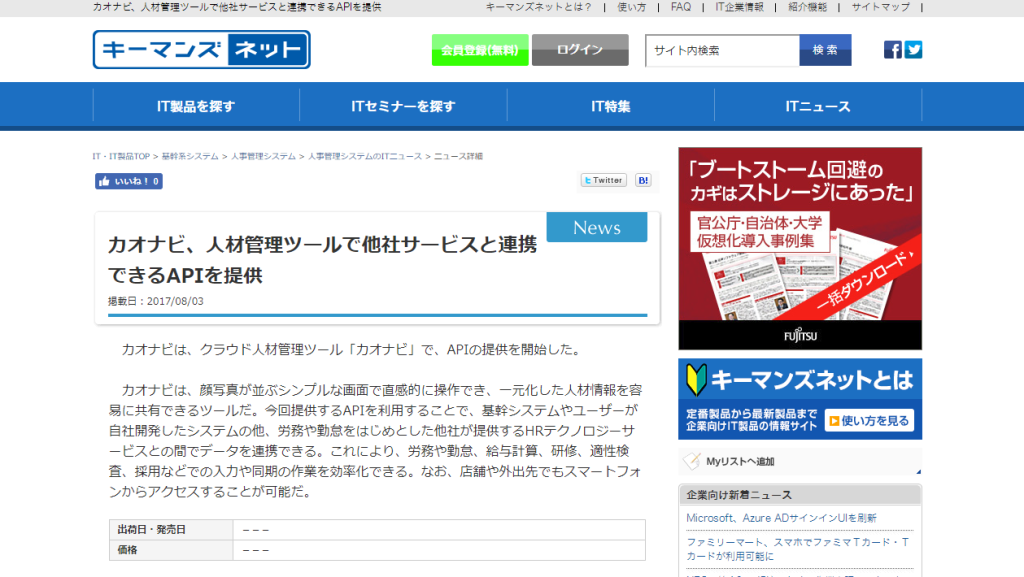Open the ITニュース menu
Image resolution: width=1024 pixels, height=577 pixels.
click(x=818, y=106)
